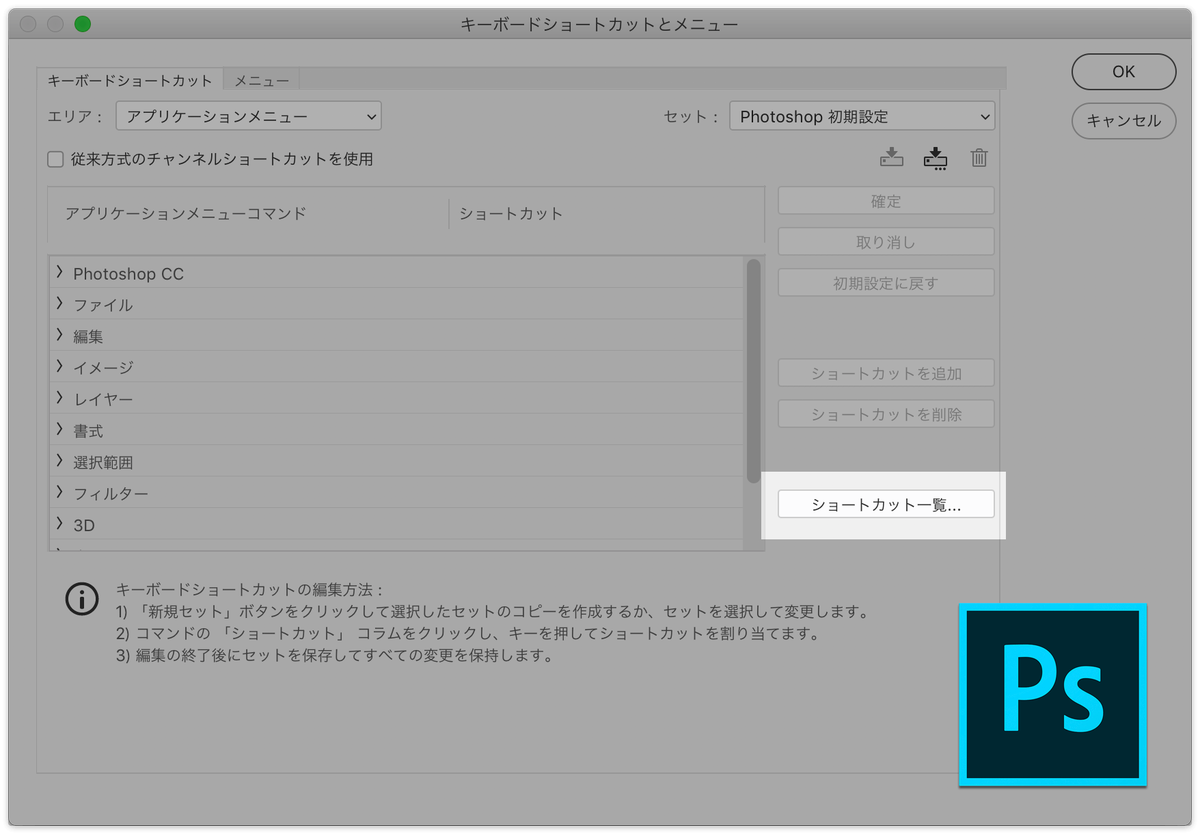Click the OK button

(1123, 71)
